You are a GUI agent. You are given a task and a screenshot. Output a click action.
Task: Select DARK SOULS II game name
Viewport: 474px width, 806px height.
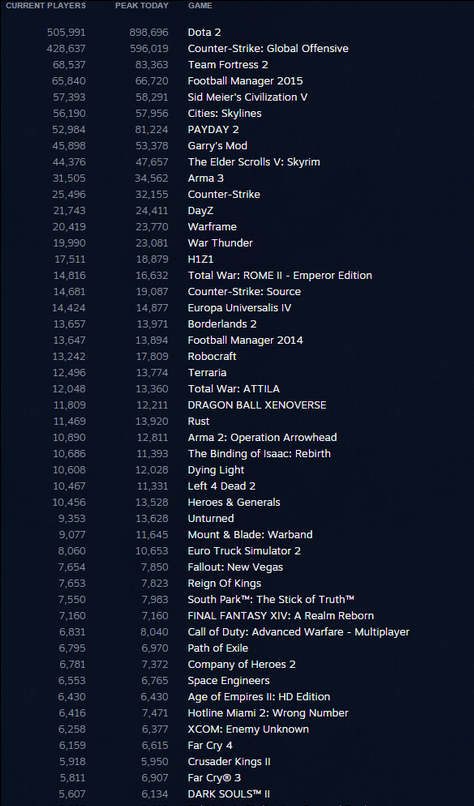[229, 794]
